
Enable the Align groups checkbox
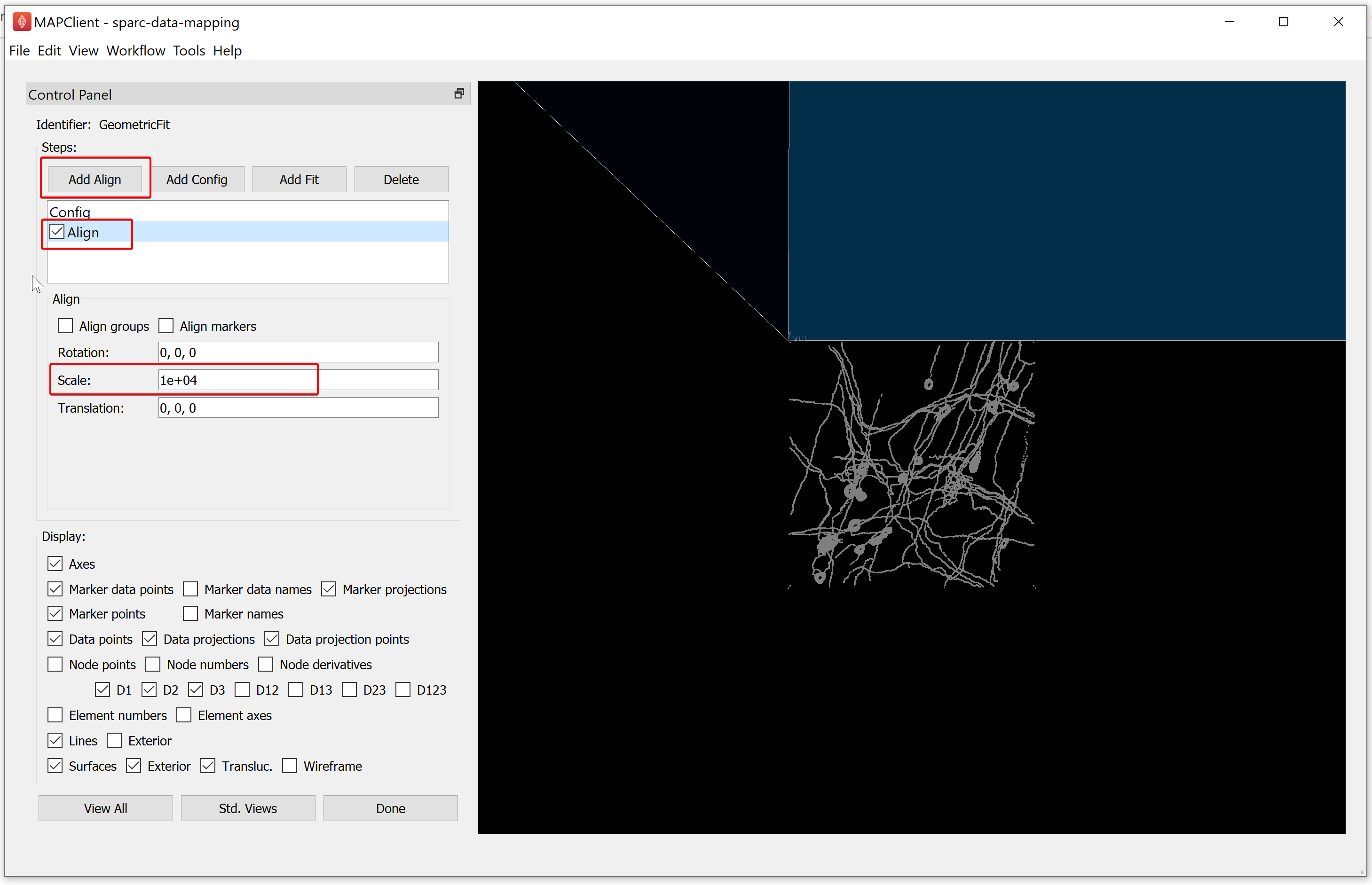[65, 326]
